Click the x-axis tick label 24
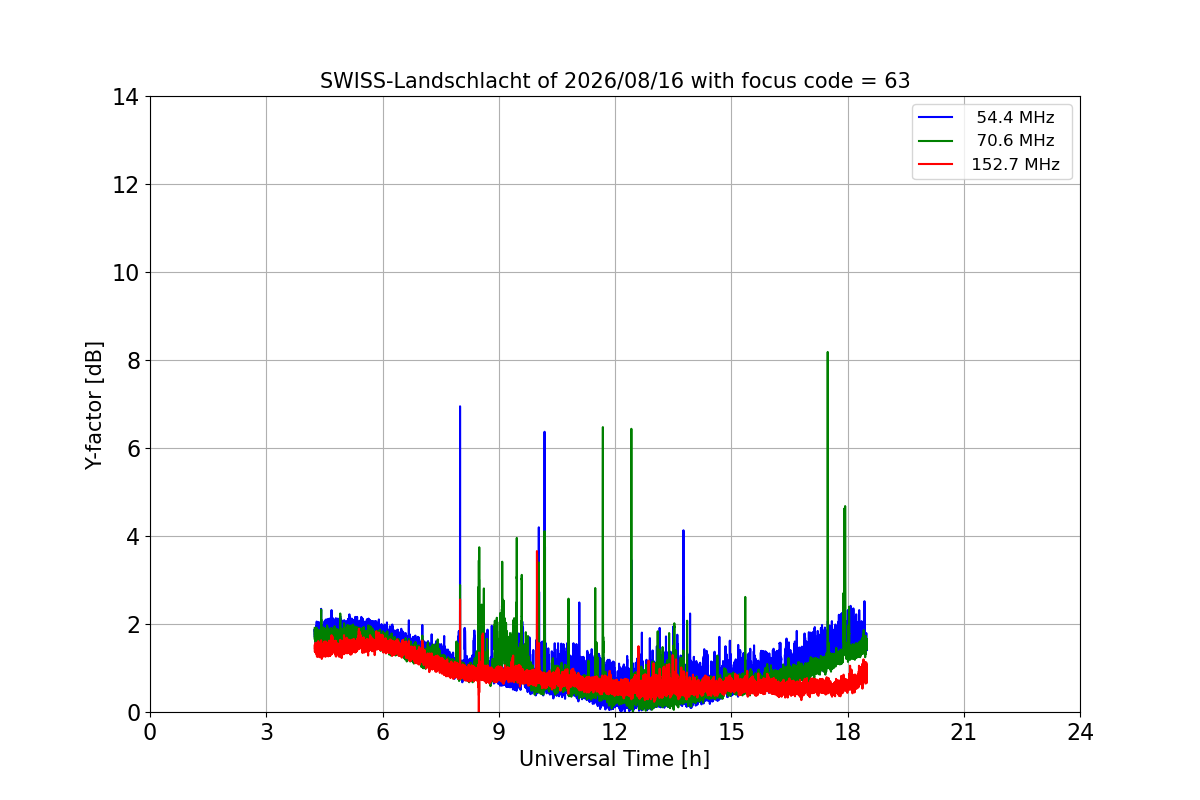Viewport: 1200px width, 800px height. 1080,732
